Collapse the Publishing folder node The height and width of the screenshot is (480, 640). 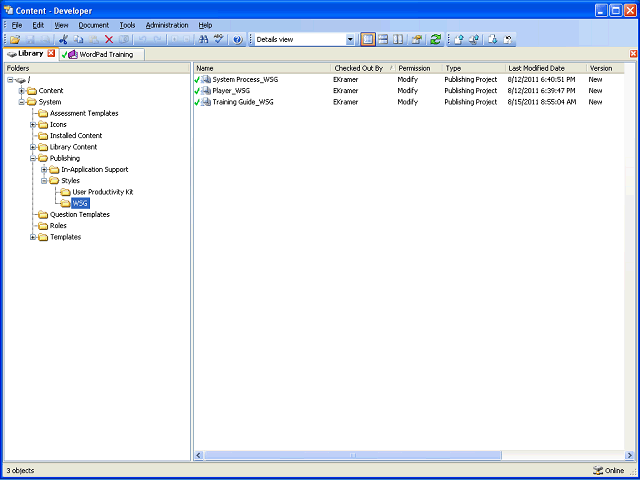click(x=33, y=158)
